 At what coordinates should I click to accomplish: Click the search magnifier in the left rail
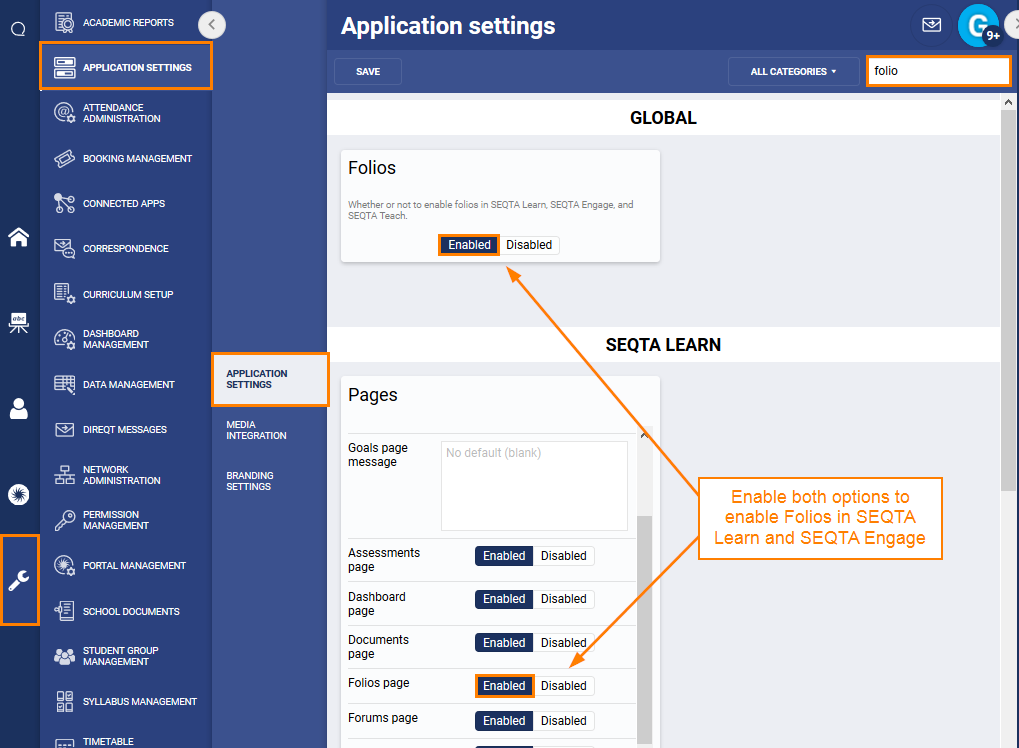coord(17,29)
